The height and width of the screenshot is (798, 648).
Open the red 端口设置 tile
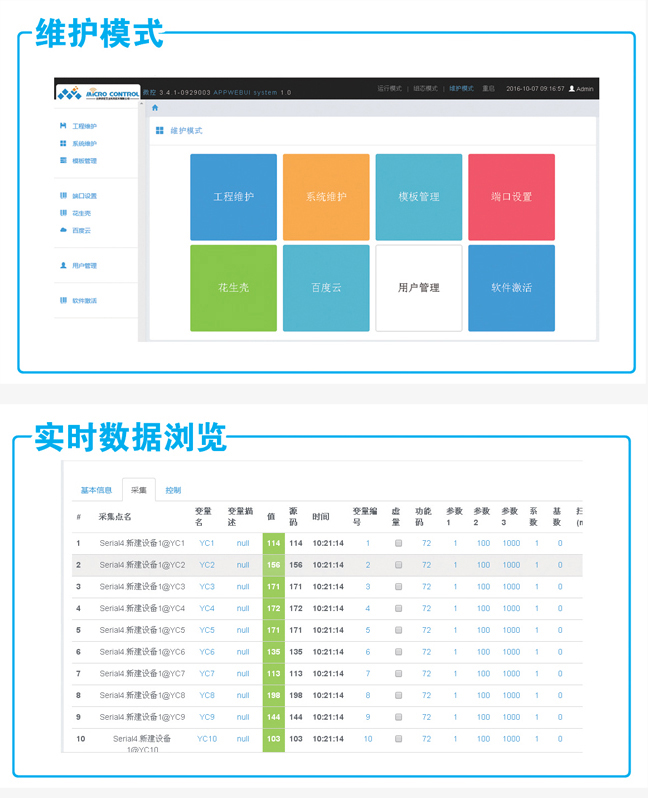click(511, 197)
